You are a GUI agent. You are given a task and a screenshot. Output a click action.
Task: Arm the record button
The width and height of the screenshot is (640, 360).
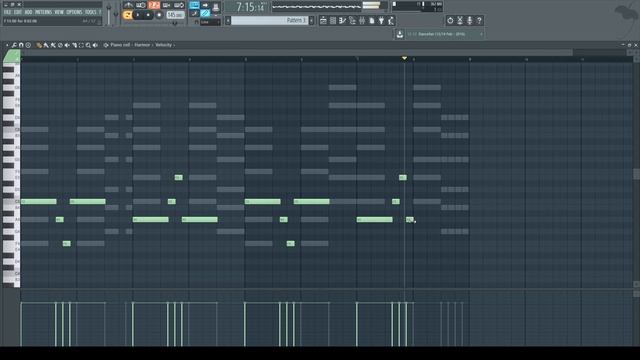(159, 15)
